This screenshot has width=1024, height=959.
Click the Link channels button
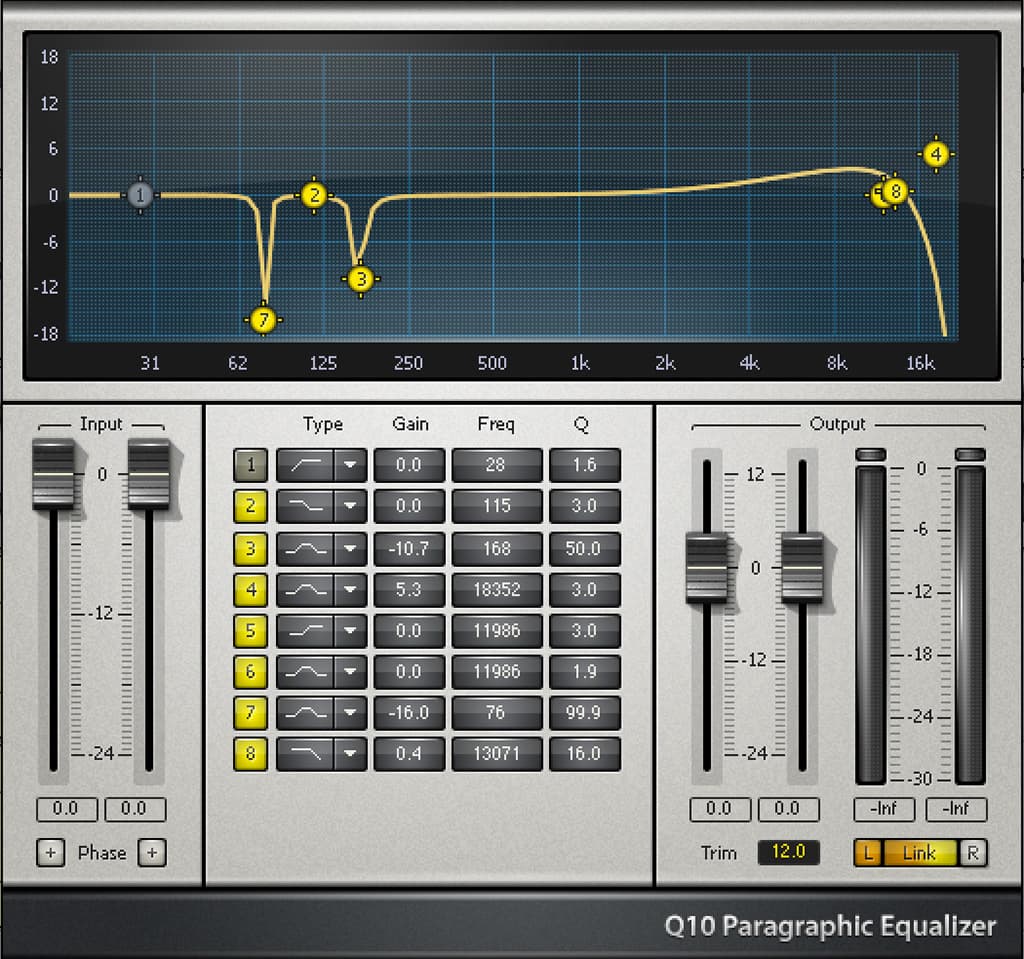point(920,853)
